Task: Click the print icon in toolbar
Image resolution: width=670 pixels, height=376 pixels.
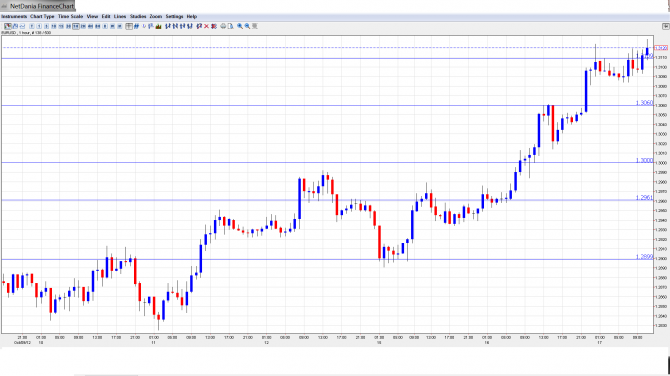Action: [223, 26]
